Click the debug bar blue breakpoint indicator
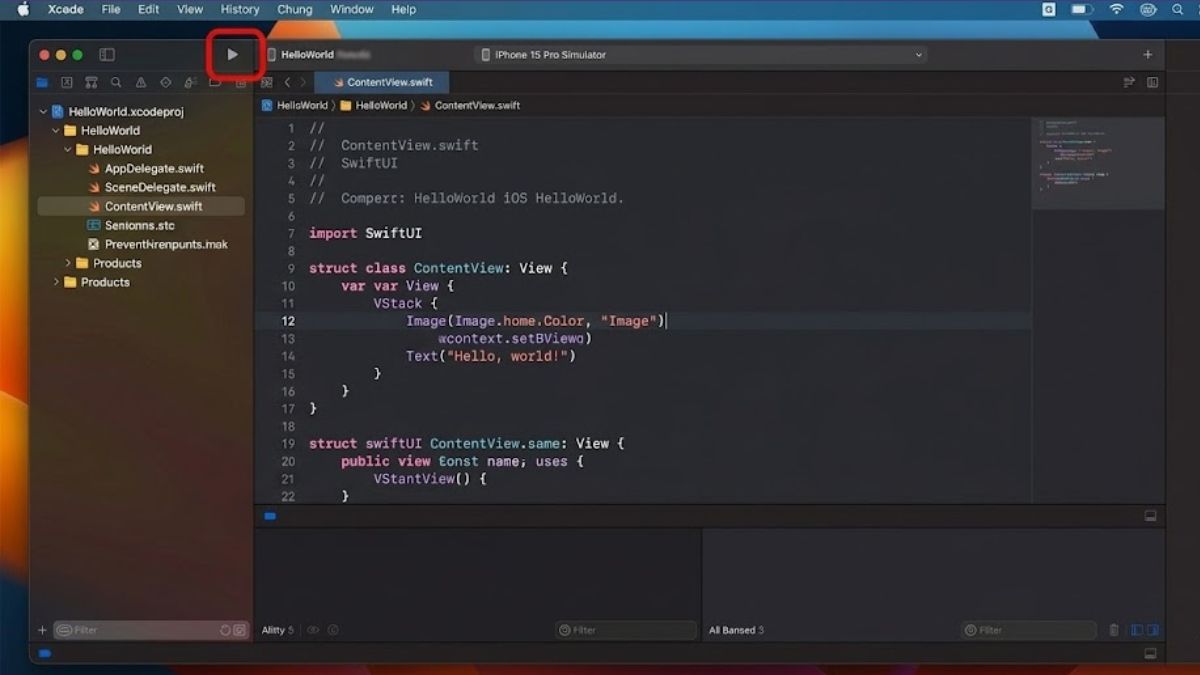Image resolution: width=1200 pixels, height=675 pixels. tap(270, 516)
